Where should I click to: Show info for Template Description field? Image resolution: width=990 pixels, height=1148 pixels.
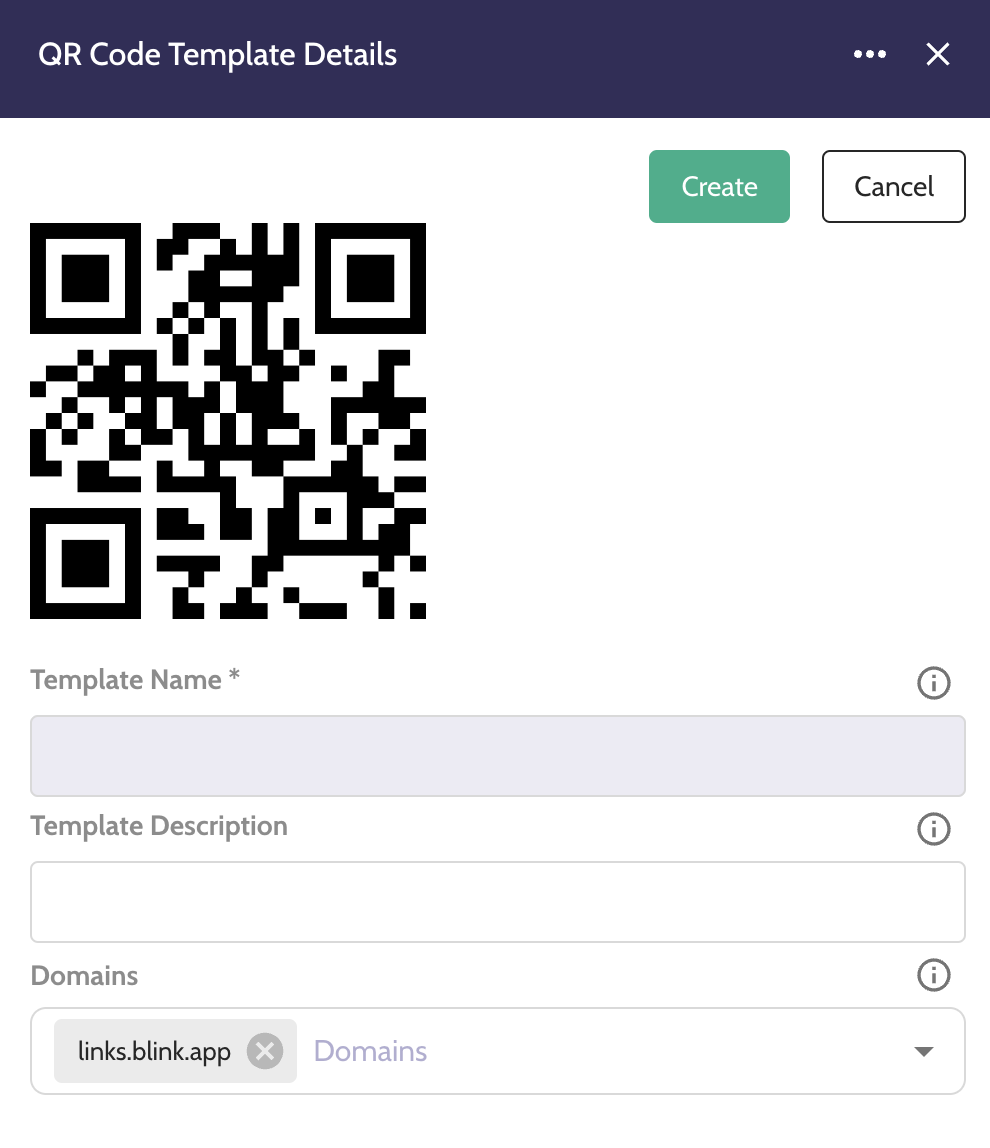coord(934,829)
